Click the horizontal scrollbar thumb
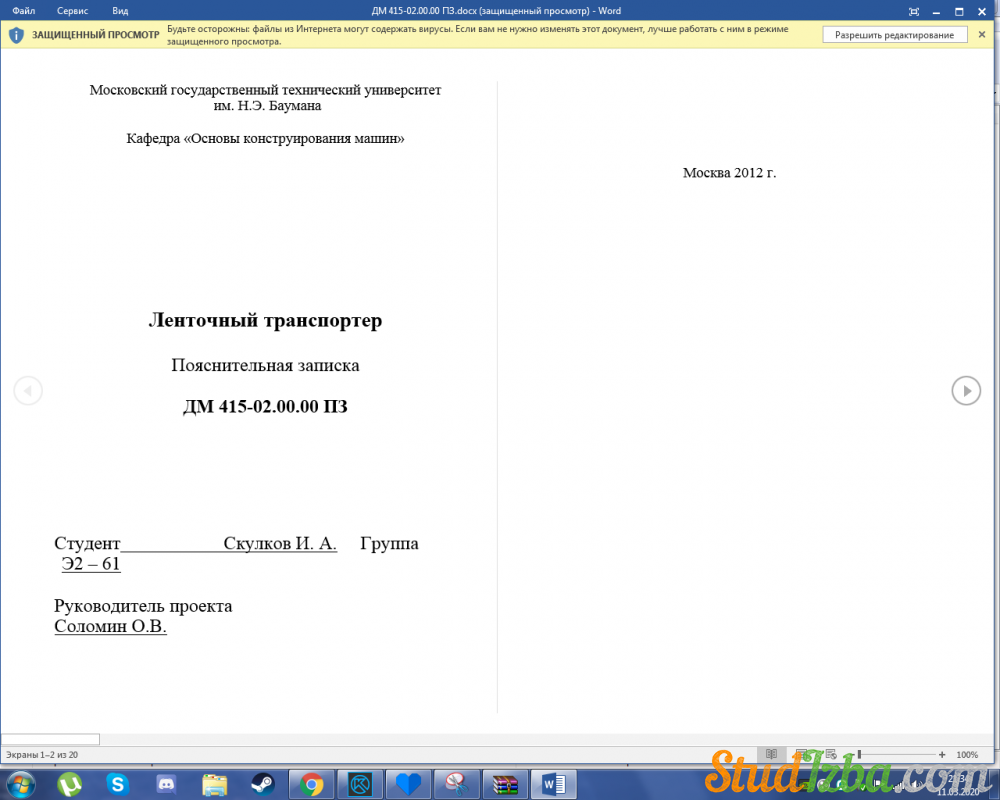Image resolution: width=1000 pixels, height=800 pixels. (x=50, y=739)
